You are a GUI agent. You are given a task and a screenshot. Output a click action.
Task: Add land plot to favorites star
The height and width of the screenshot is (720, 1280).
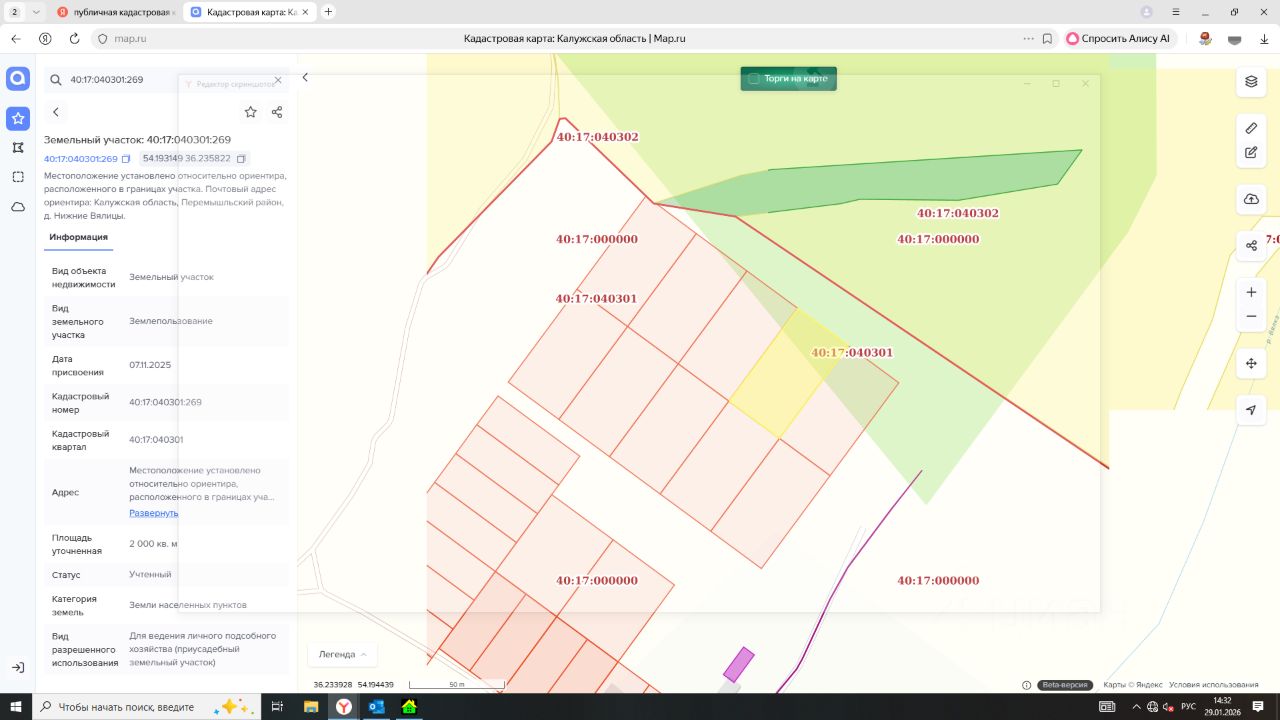click(x=251, y=112)
